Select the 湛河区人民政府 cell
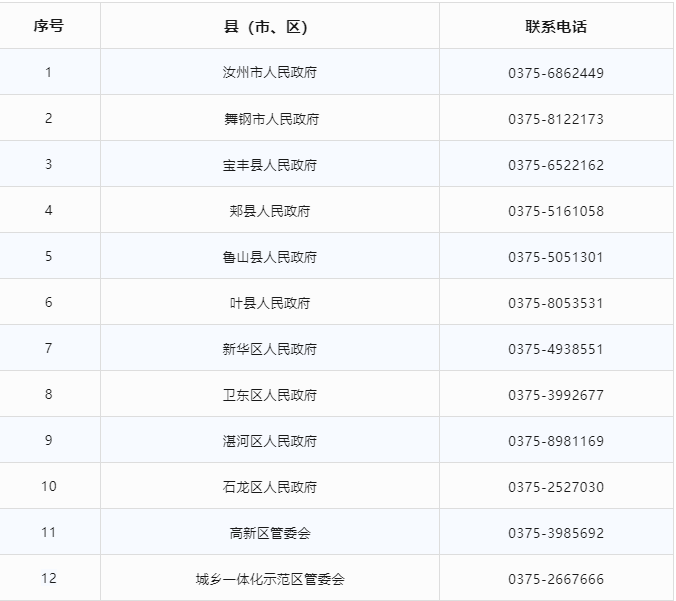The image size is (676, 601). point(270,441)
